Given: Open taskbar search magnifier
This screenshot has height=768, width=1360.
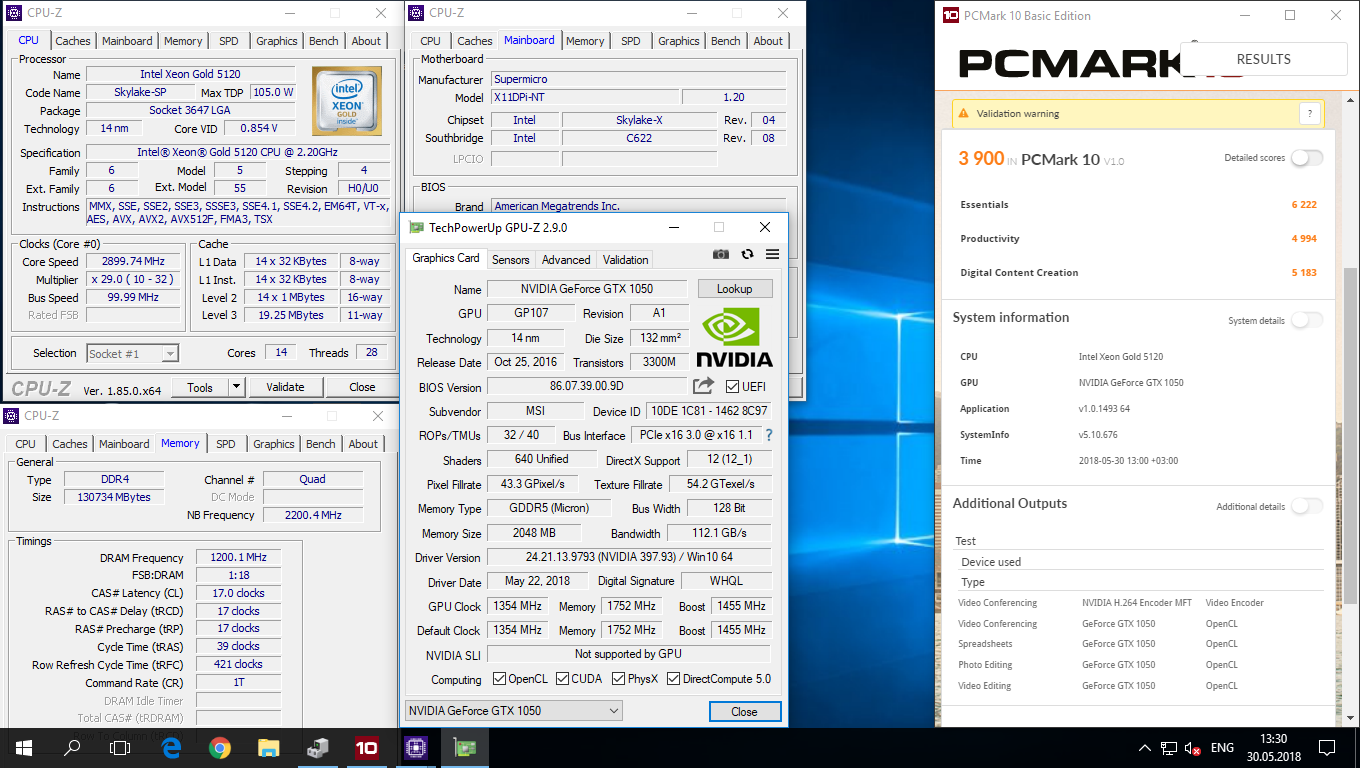Looking at the screenshot, I should 72,747.
